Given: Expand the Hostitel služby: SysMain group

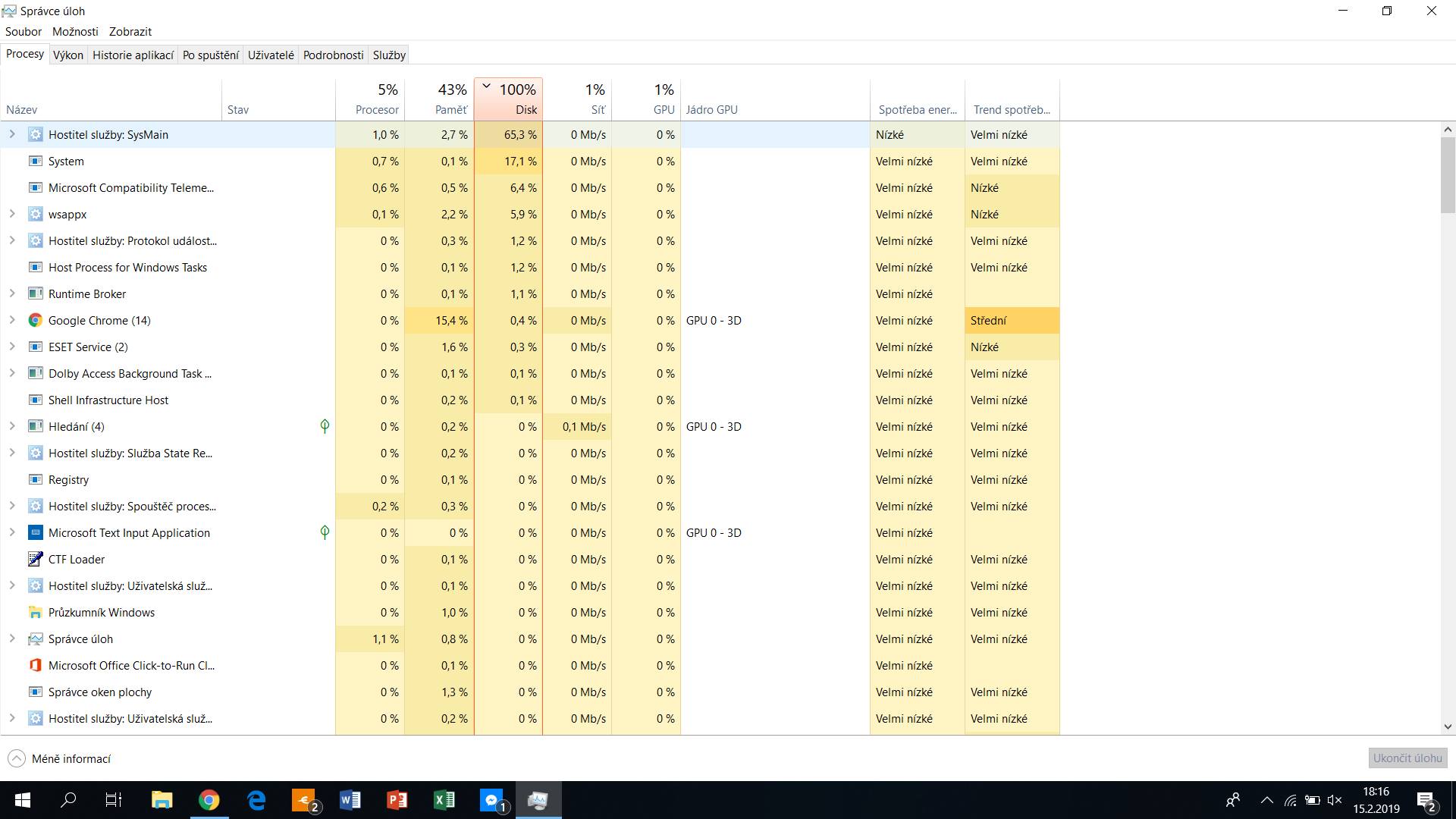Looking at the screenshot, I should coord(12,134).
